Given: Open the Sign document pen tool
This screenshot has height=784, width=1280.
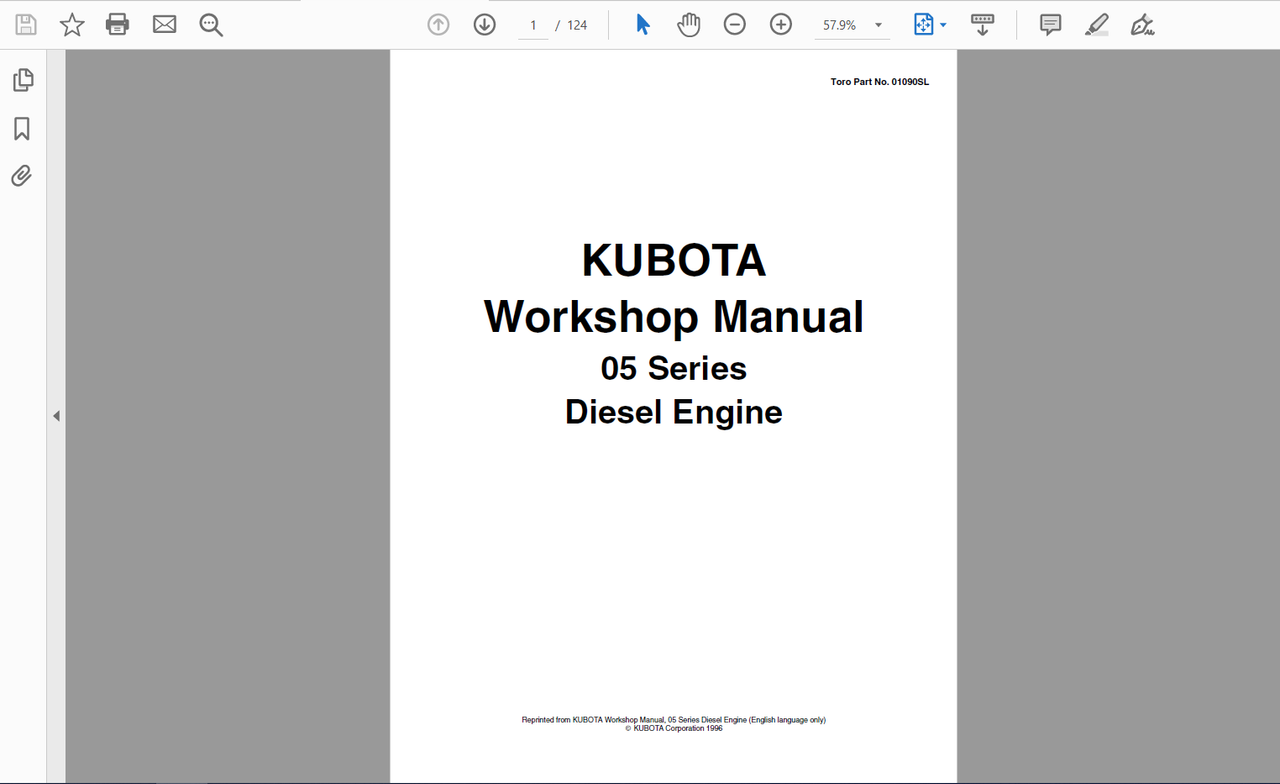Looking at the screenshot, I should [x=1142, y=25].
